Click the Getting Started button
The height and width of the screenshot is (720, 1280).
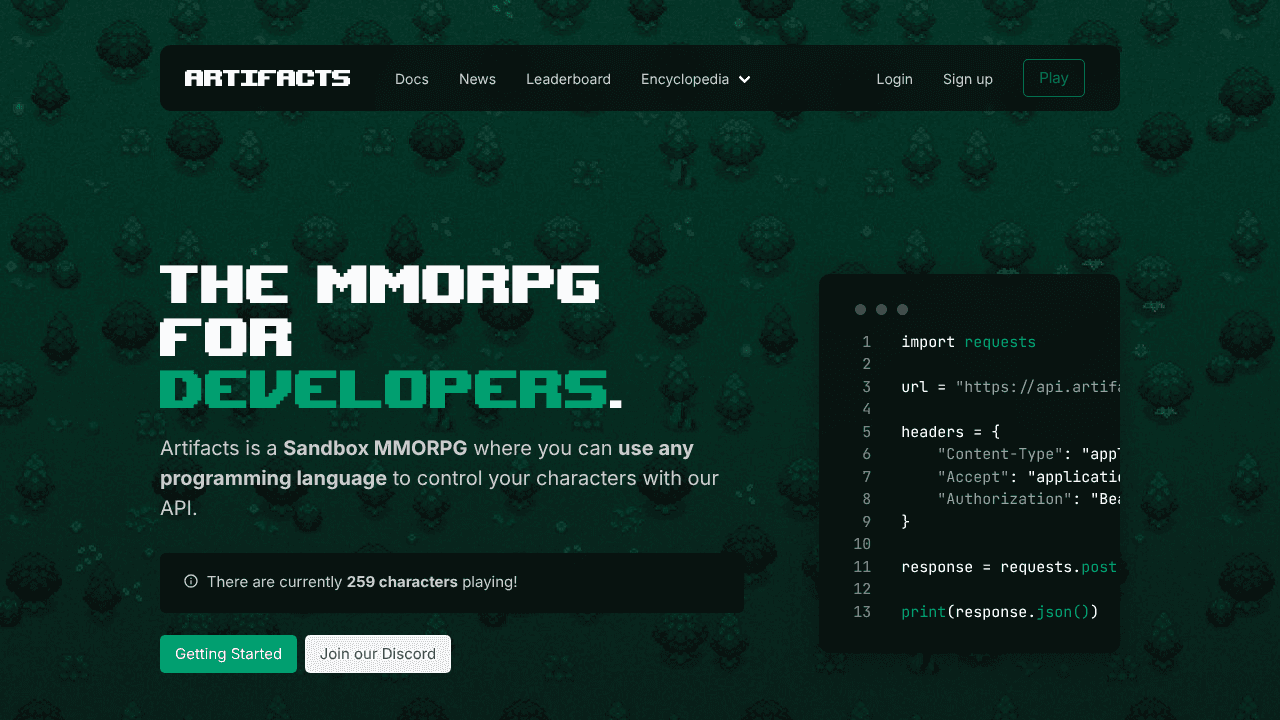tap(228, 654)
